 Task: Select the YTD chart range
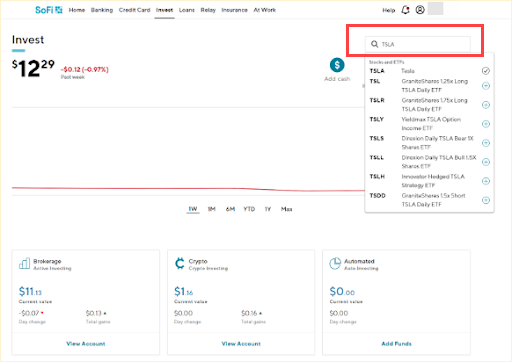(249, 209)
